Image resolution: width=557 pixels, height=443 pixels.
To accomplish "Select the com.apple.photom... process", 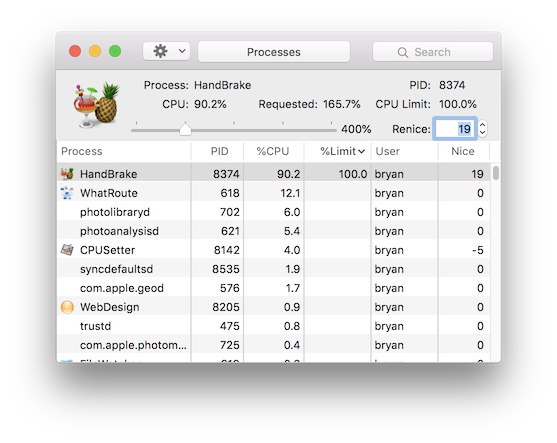I will (133, 345).
